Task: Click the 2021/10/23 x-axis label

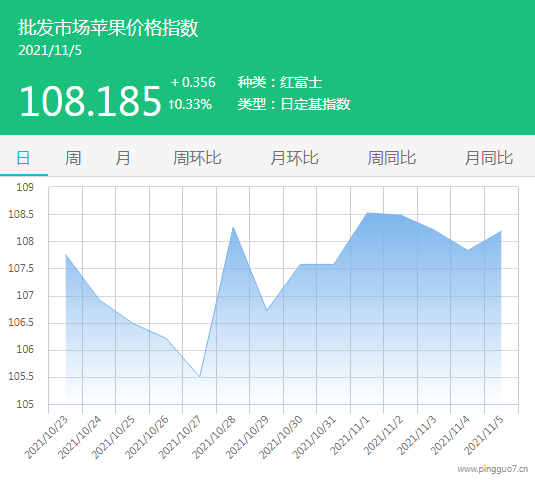Action: tap(47, 437)
